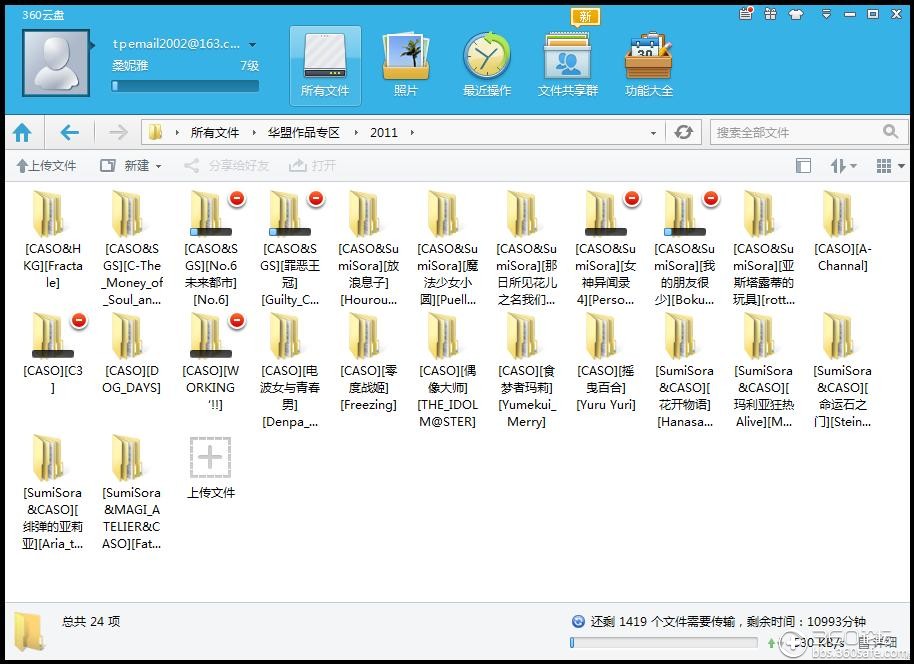
Task: Toggle the preview pane layout icon
Action: 803,166
